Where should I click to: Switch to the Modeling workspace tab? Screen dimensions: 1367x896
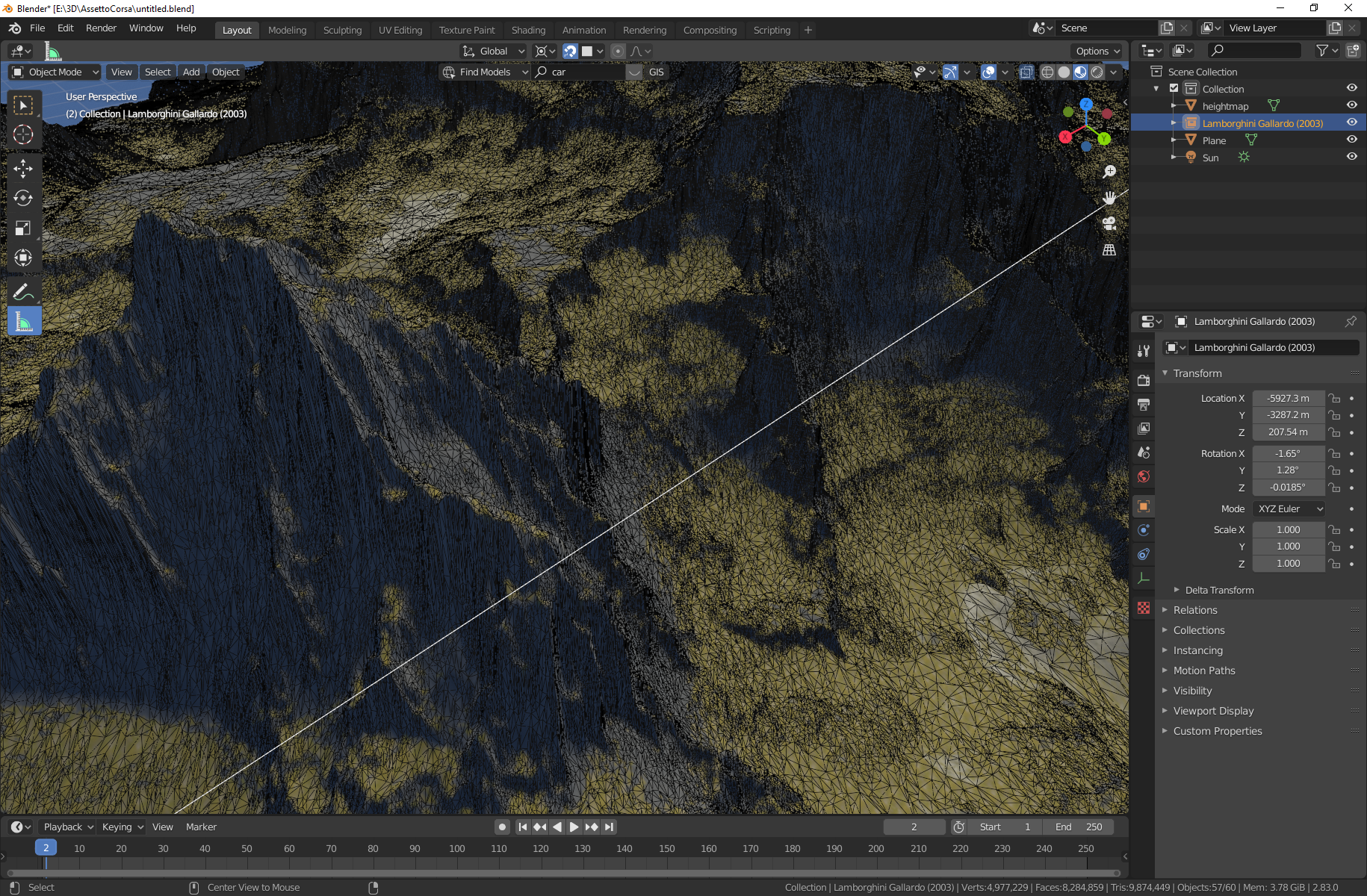point(287,30)
